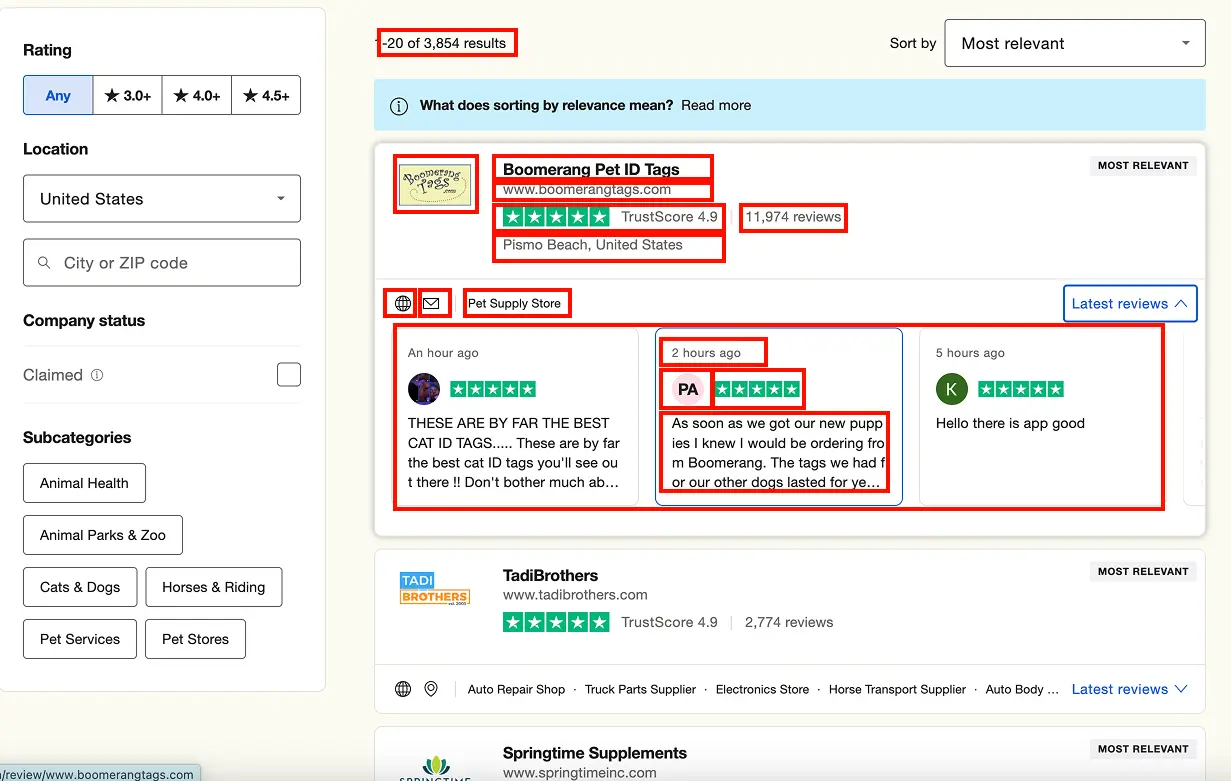Open the Boomerang Tags company logo
The width and height of the screenshot is (1231, 781).
[435, 184]
